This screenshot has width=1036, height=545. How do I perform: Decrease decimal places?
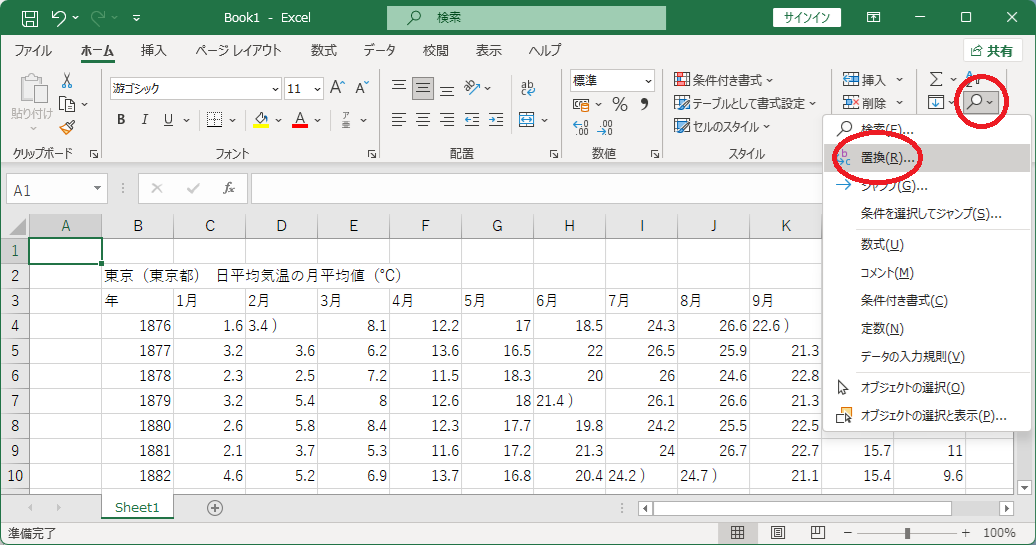pos(605,127)
